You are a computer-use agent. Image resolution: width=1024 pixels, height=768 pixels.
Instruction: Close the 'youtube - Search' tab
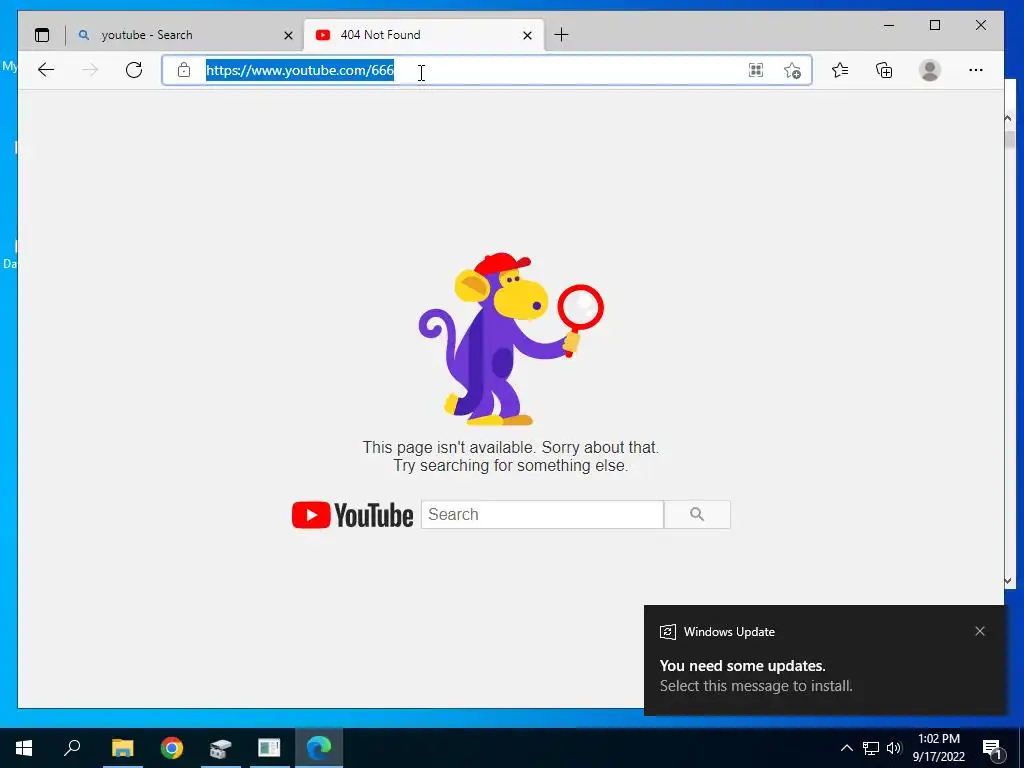click(x=288, y=35)
